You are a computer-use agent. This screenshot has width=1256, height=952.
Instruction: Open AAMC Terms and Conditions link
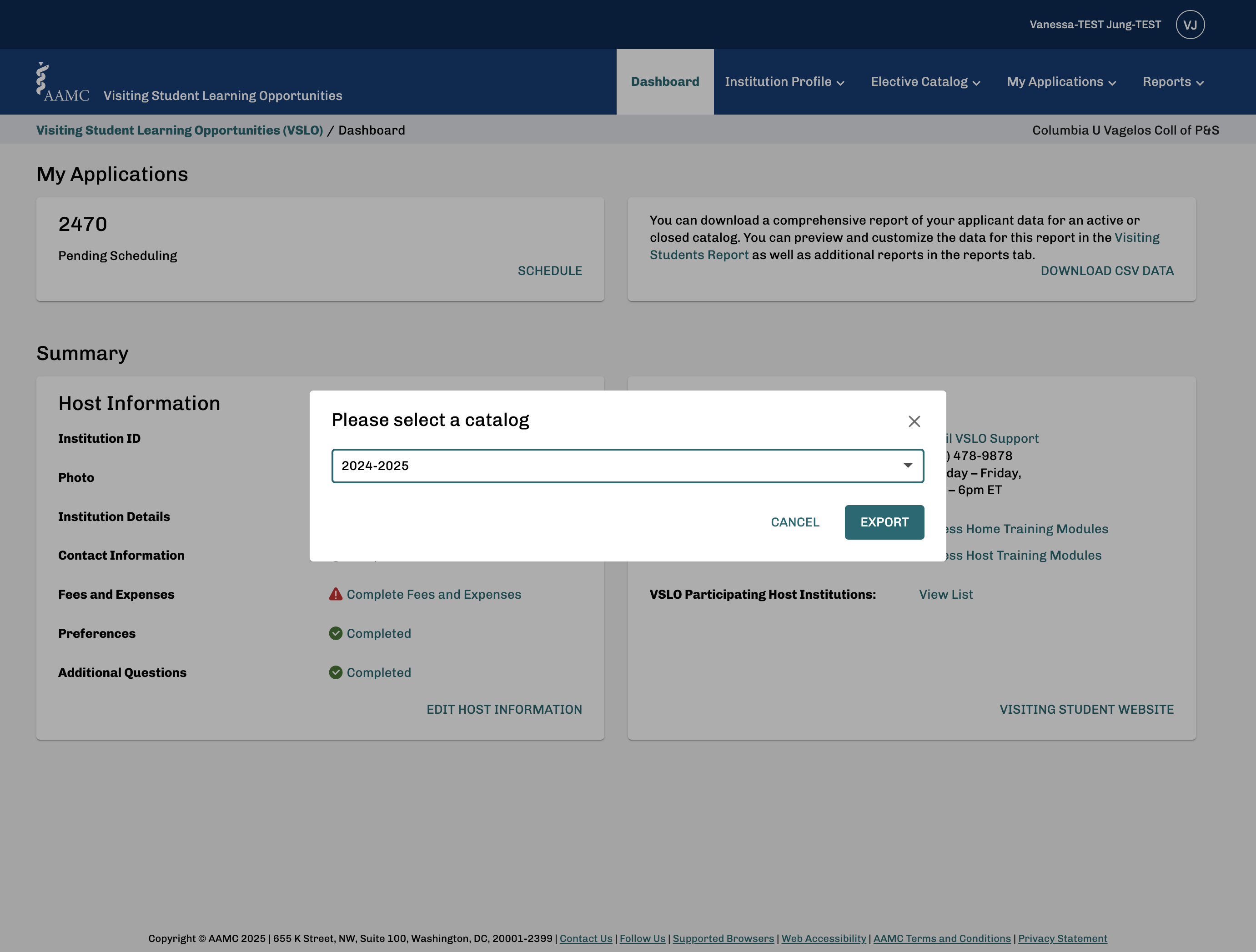tap(941, 938)
